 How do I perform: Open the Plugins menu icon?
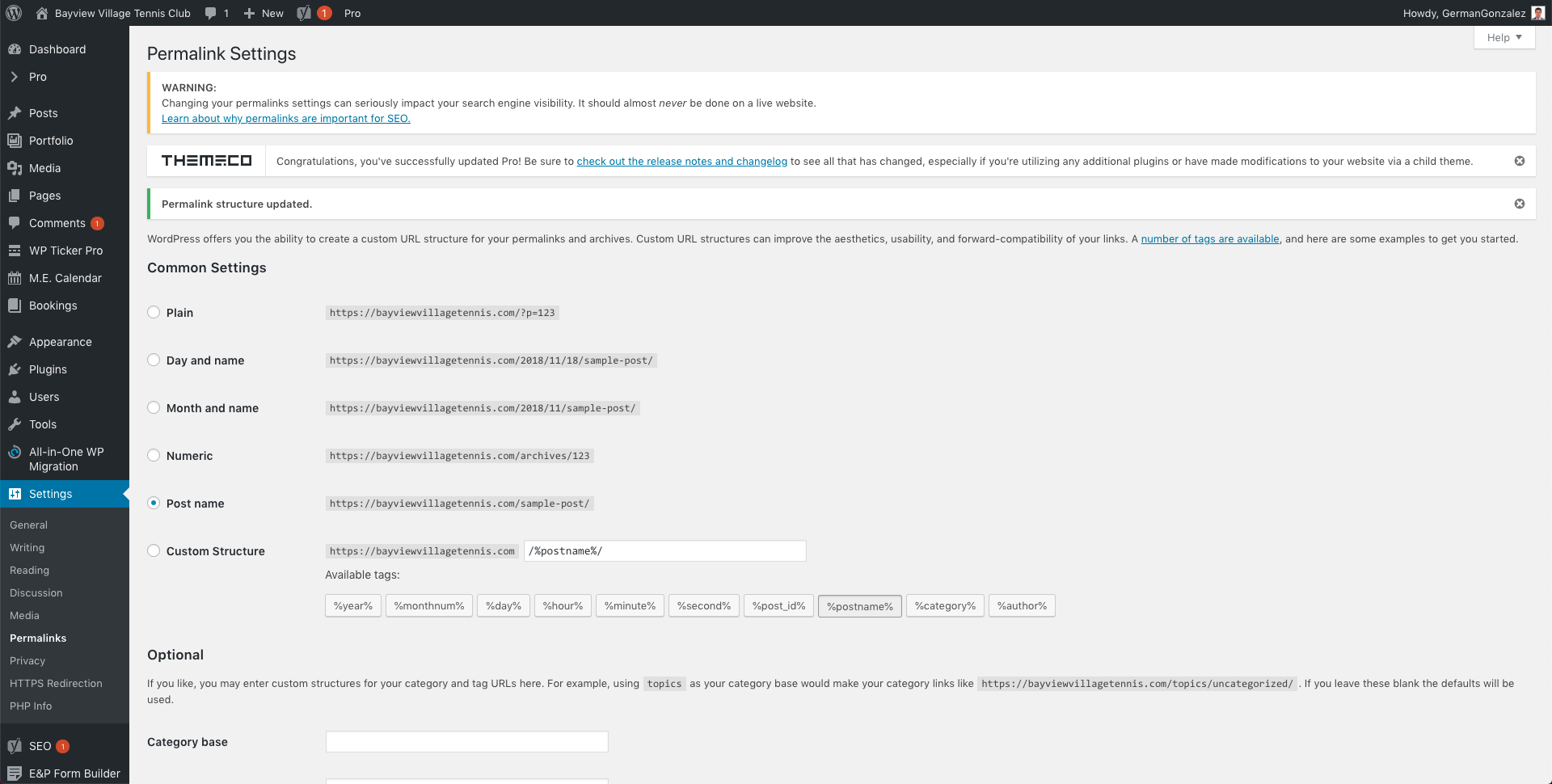(15, 369)
